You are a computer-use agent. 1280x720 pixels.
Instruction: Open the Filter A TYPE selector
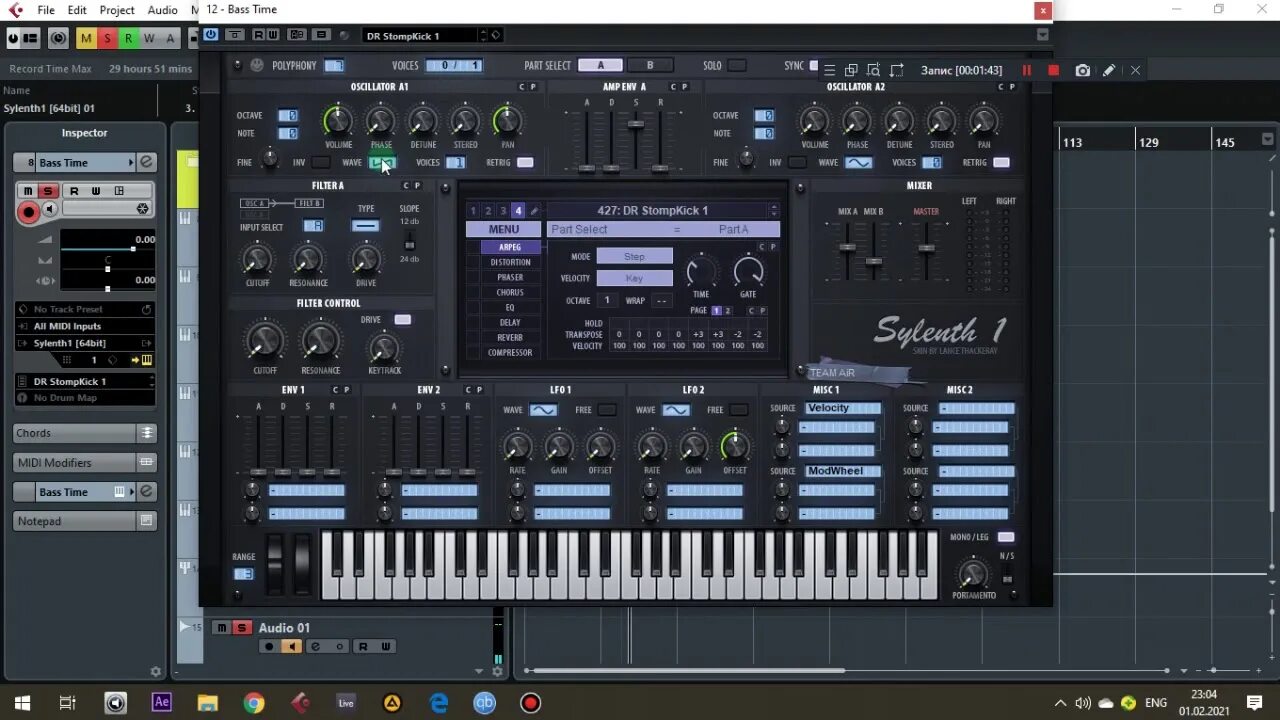(x=366, y=226)
